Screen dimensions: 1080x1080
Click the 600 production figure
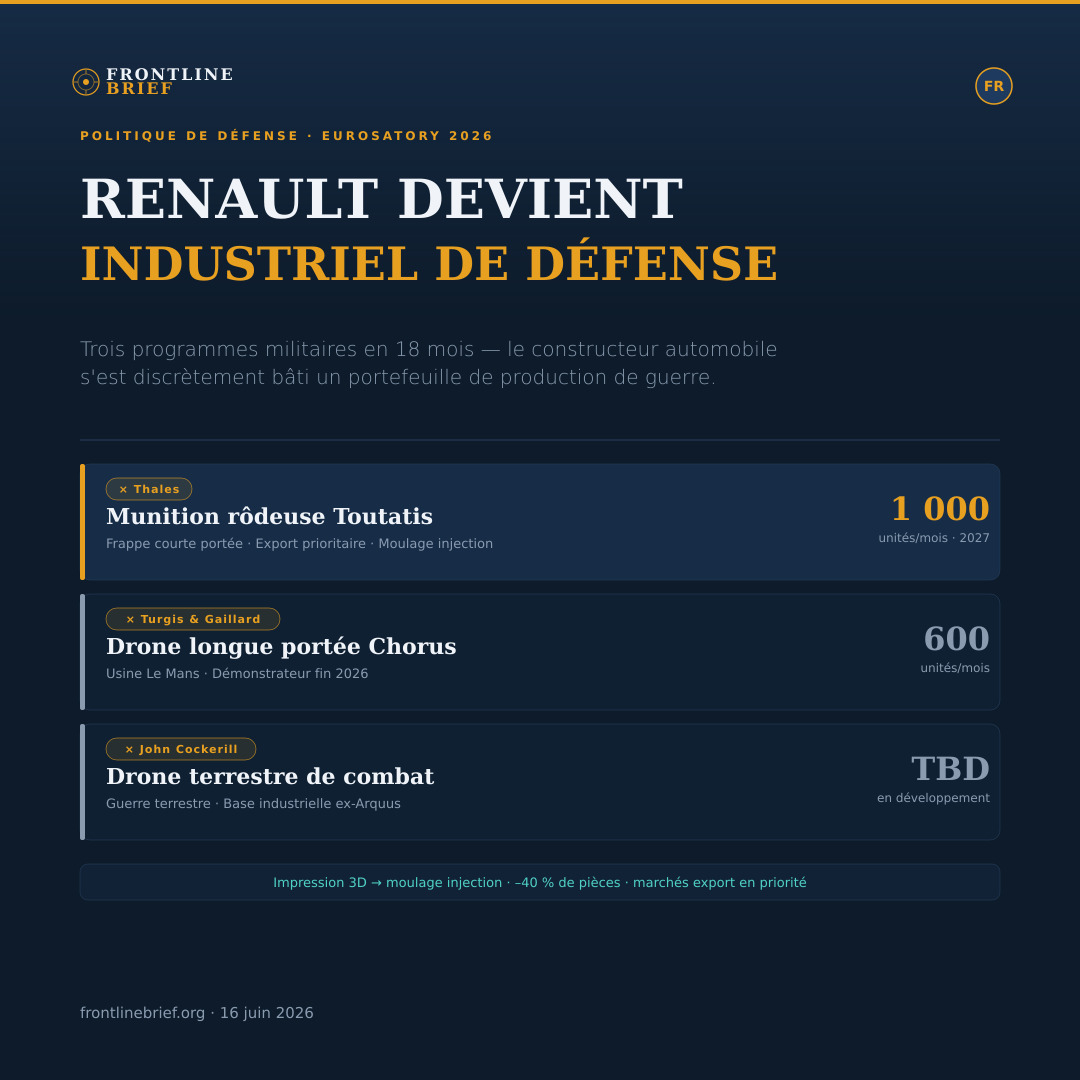[x=957, y=639]
